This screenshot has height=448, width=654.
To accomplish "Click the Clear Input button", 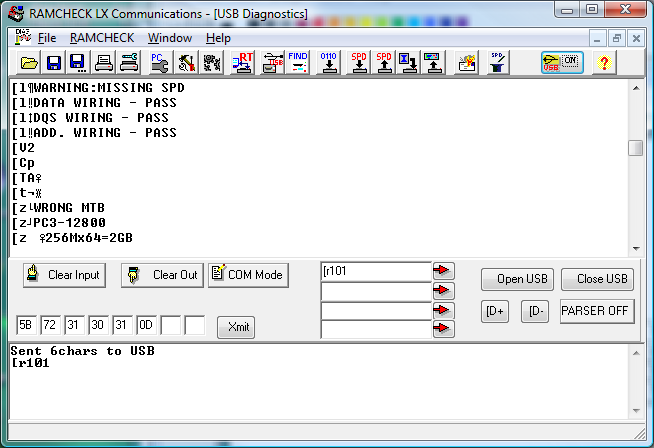I will [64, 275].
